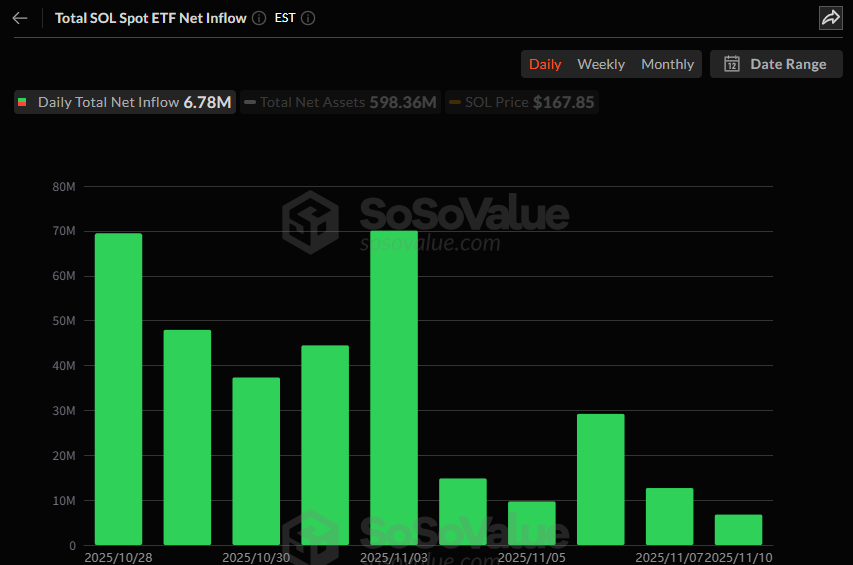Open info icon beside the chart title

tap(259, 18)
